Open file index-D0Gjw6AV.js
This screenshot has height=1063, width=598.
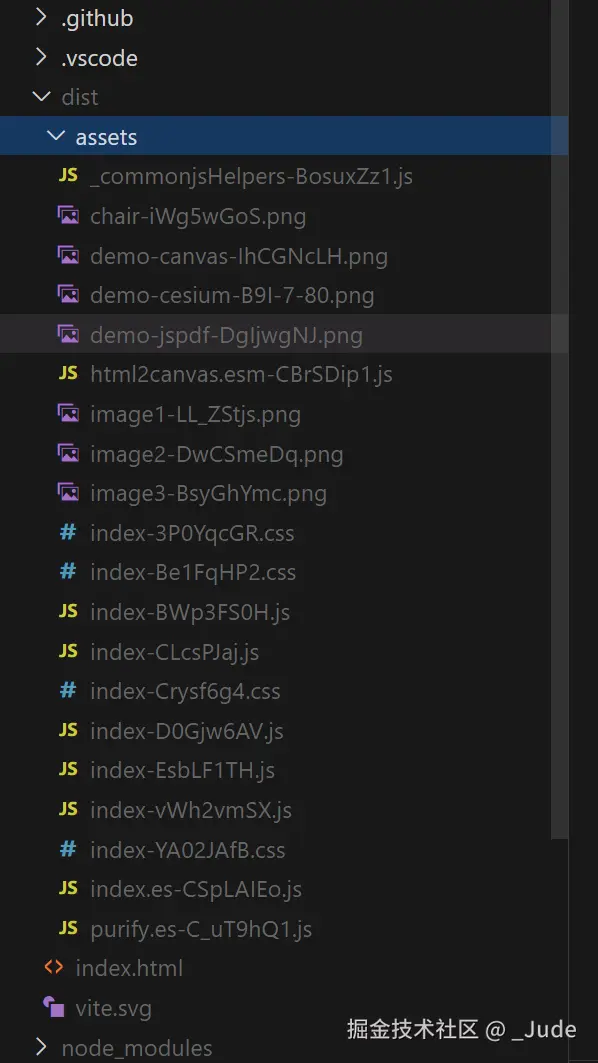point(187,731)
